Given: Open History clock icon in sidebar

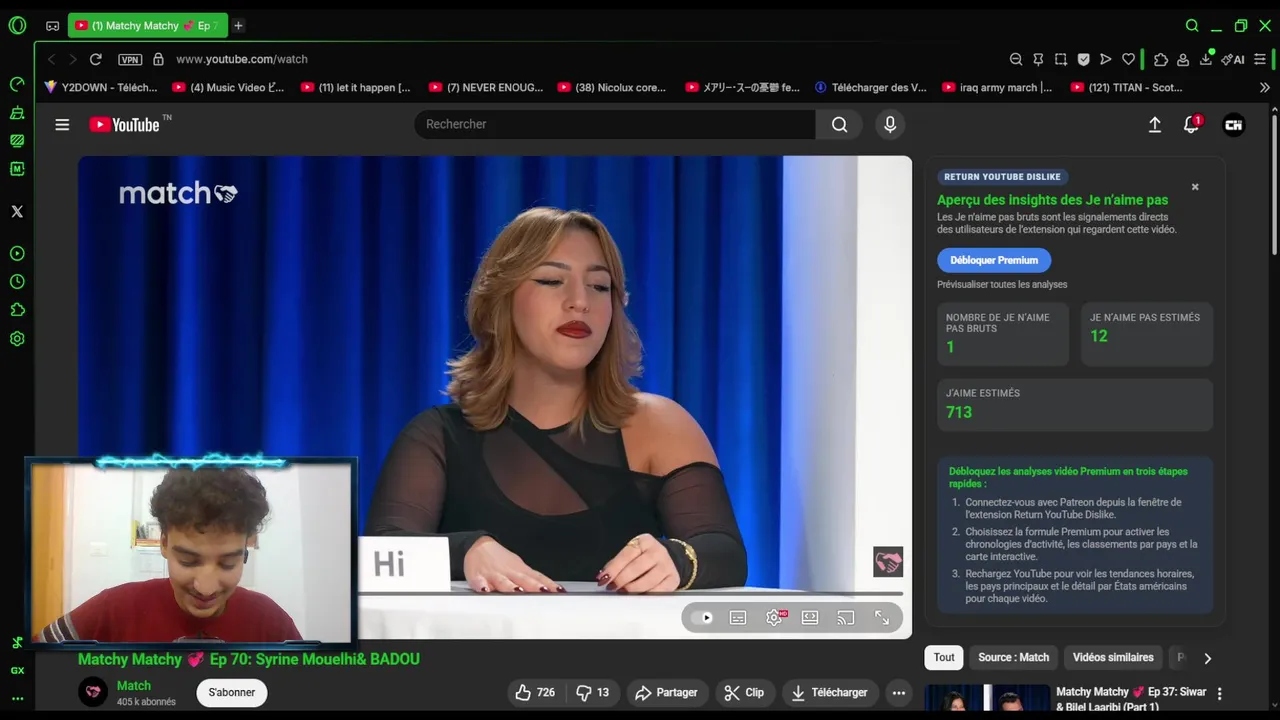Looking at the screenshot, I should tap(17, 282).
